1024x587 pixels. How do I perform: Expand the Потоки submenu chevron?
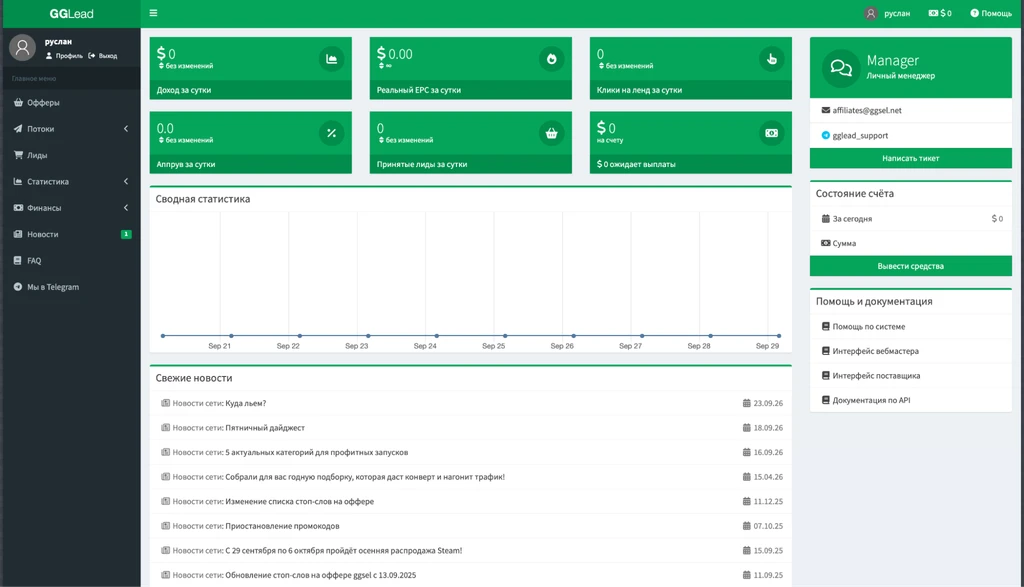click(x=126, y=129)
